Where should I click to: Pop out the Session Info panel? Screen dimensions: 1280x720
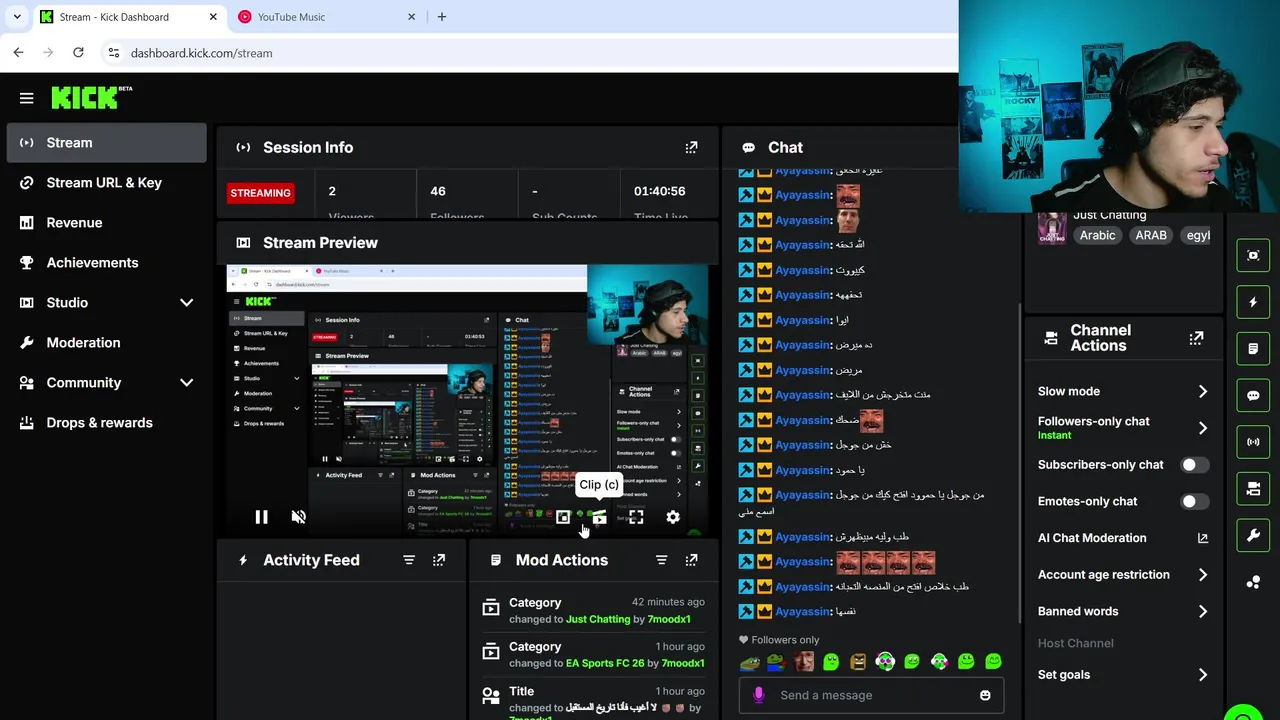point(691,147)
